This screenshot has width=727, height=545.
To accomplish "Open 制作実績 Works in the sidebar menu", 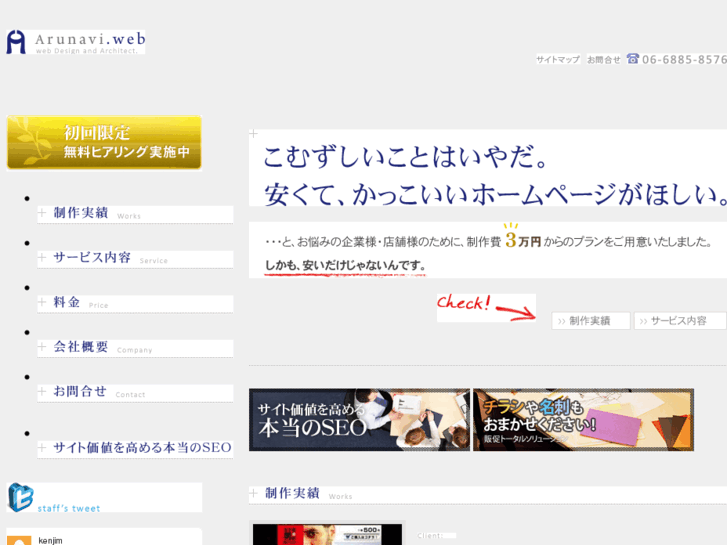I will click(x=135, y=213).
